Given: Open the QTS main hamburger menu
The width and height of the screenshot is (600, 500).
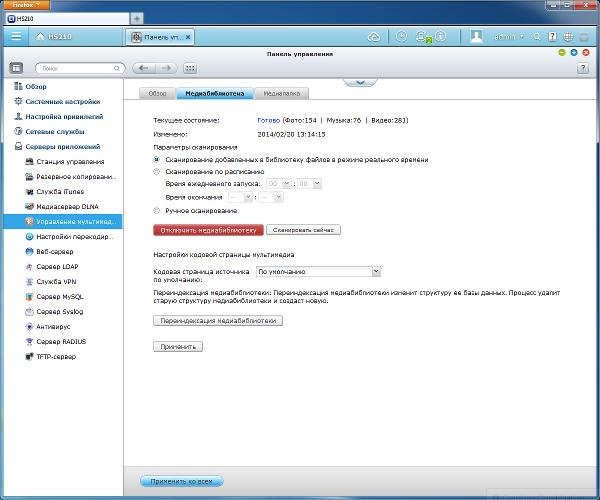Looking at the screenshot, I should (16, 36).
